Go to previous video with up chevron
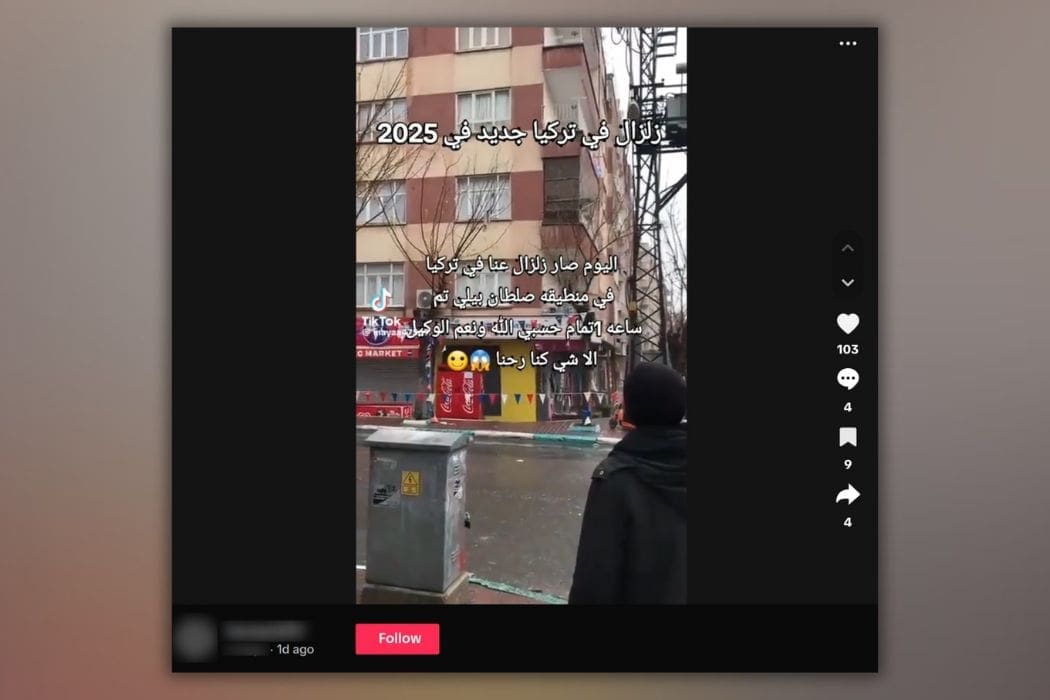Image resolution: width=1050 pixels, height=700 pixels. pyautogui.click(x=847, y=248)
